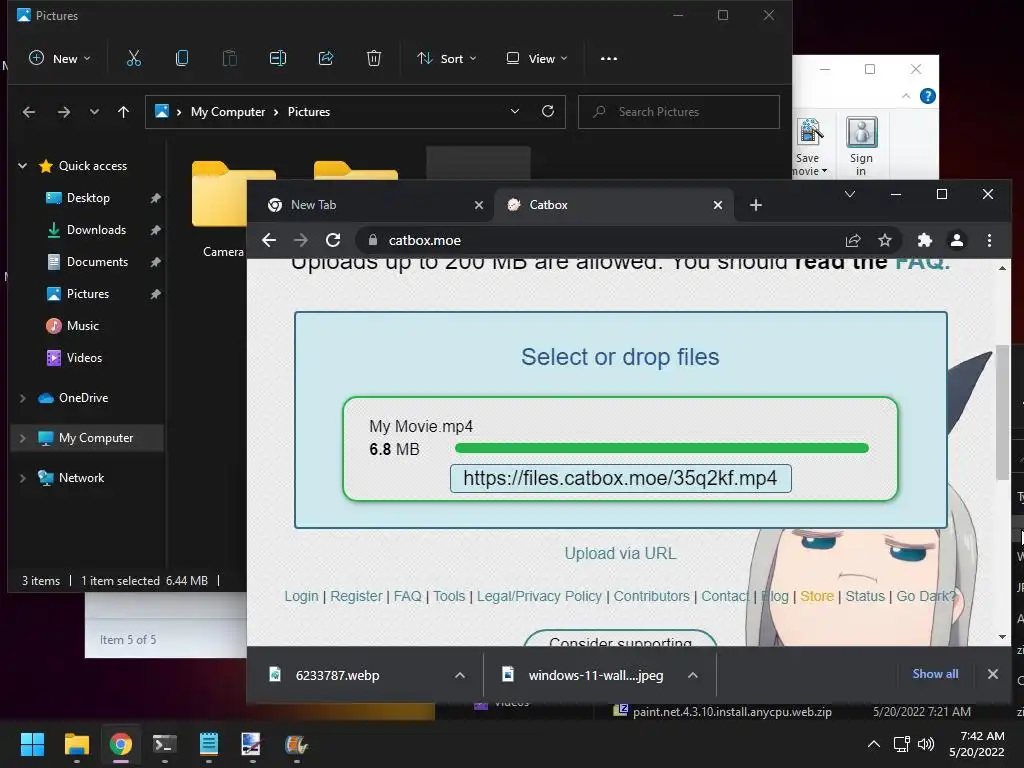Go back in File Explorer navigation
The width and height of the screenshot is (1024, 768).
pos(29,112)
